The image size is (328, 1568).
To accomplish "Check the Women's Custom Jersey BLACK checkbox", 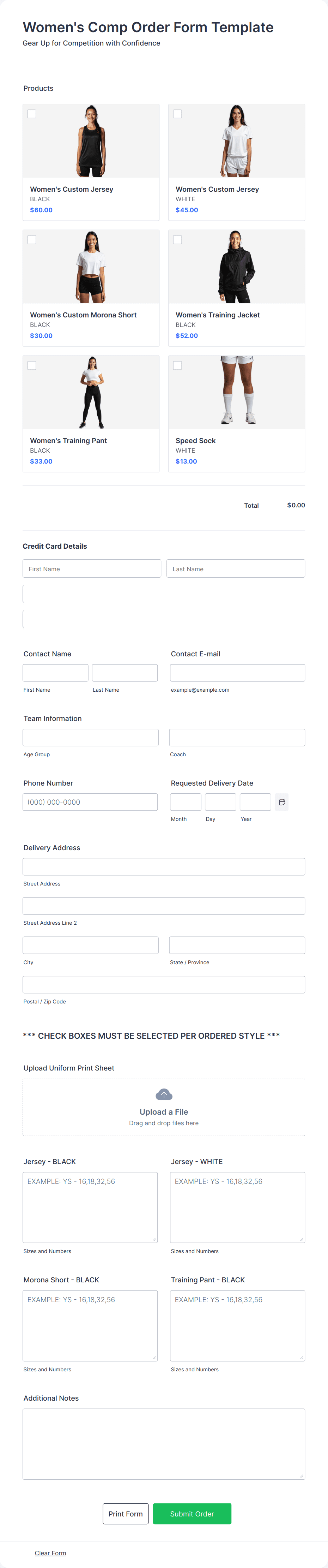I will [x=31, y=113].
